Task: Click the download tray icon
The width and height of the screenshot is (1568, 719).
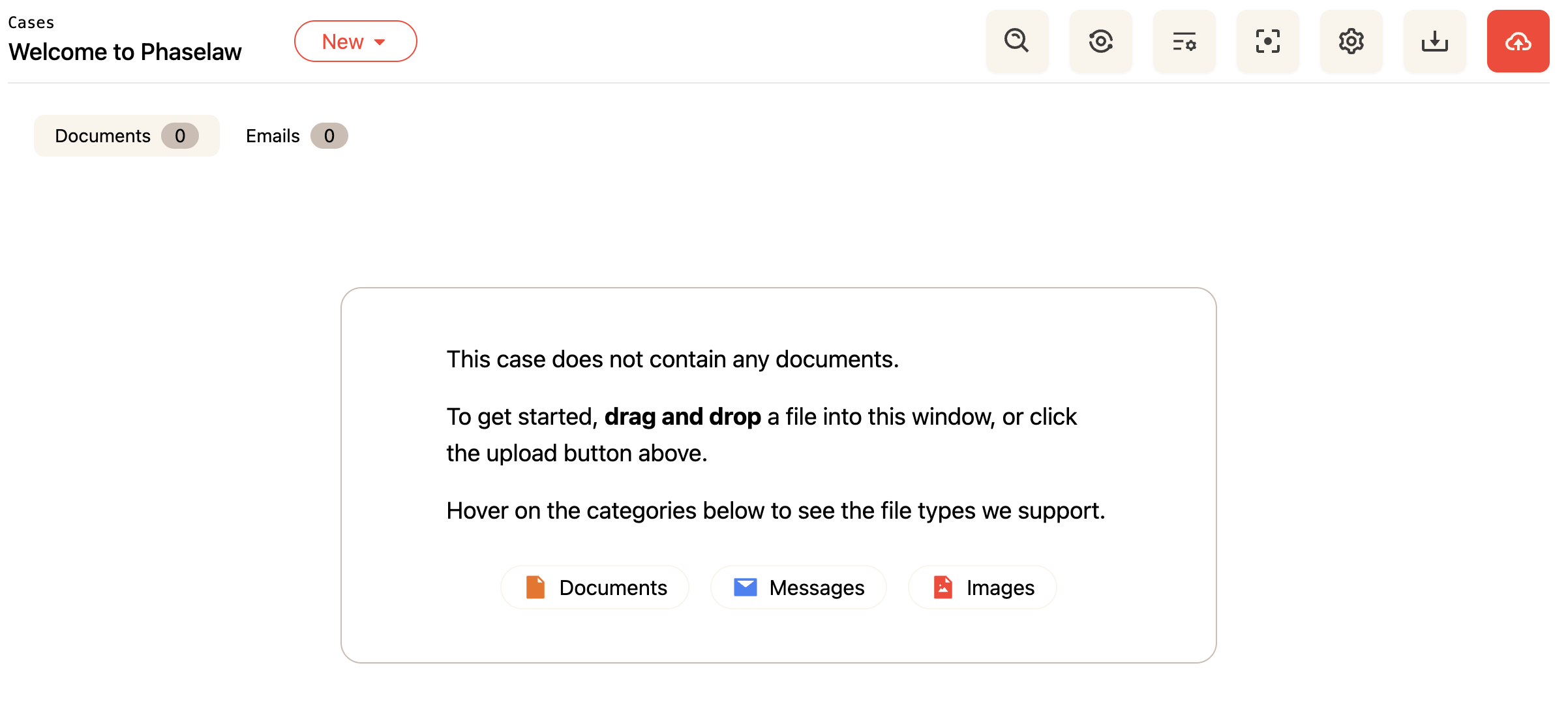Action: [x=1434, y=41]
